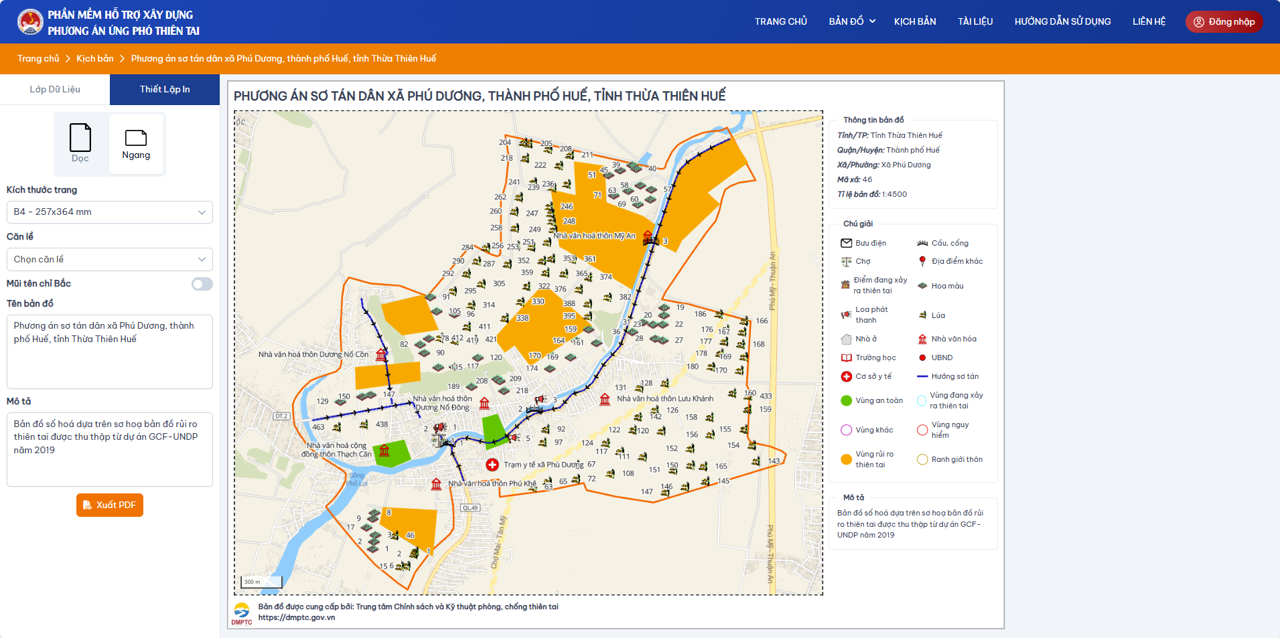Click the orange Vùng rủi ro legend swatch
This screenshot has width=1280, height=638.
[x=846, y=459]
